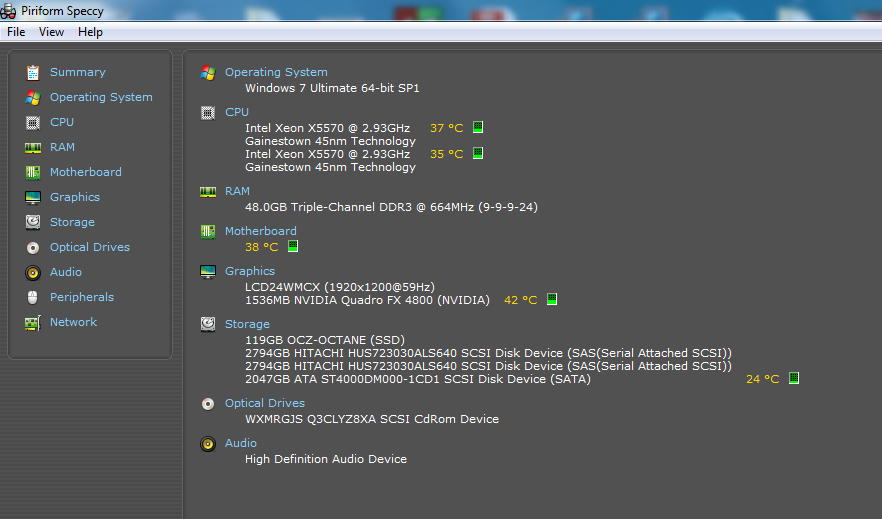Open Storage section from sidebar
This screenshot has height=519, width=882.
(x=72, y=222)
